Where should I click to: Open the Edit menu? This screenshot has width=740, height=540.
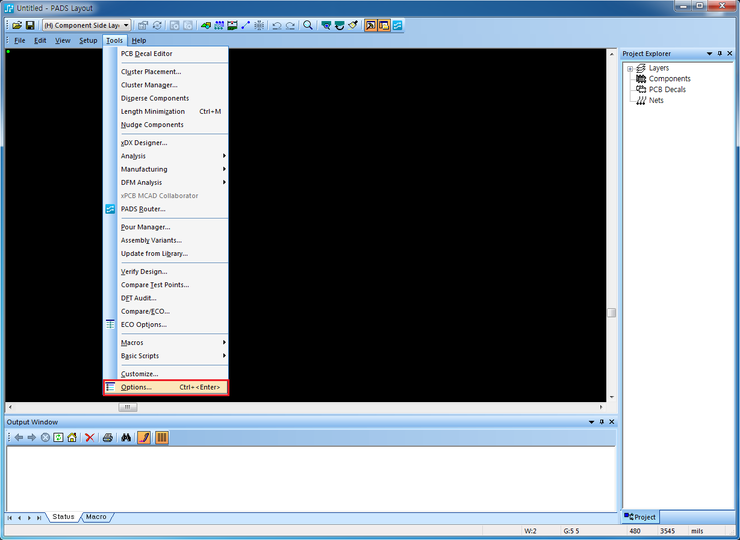click(40, 40)
